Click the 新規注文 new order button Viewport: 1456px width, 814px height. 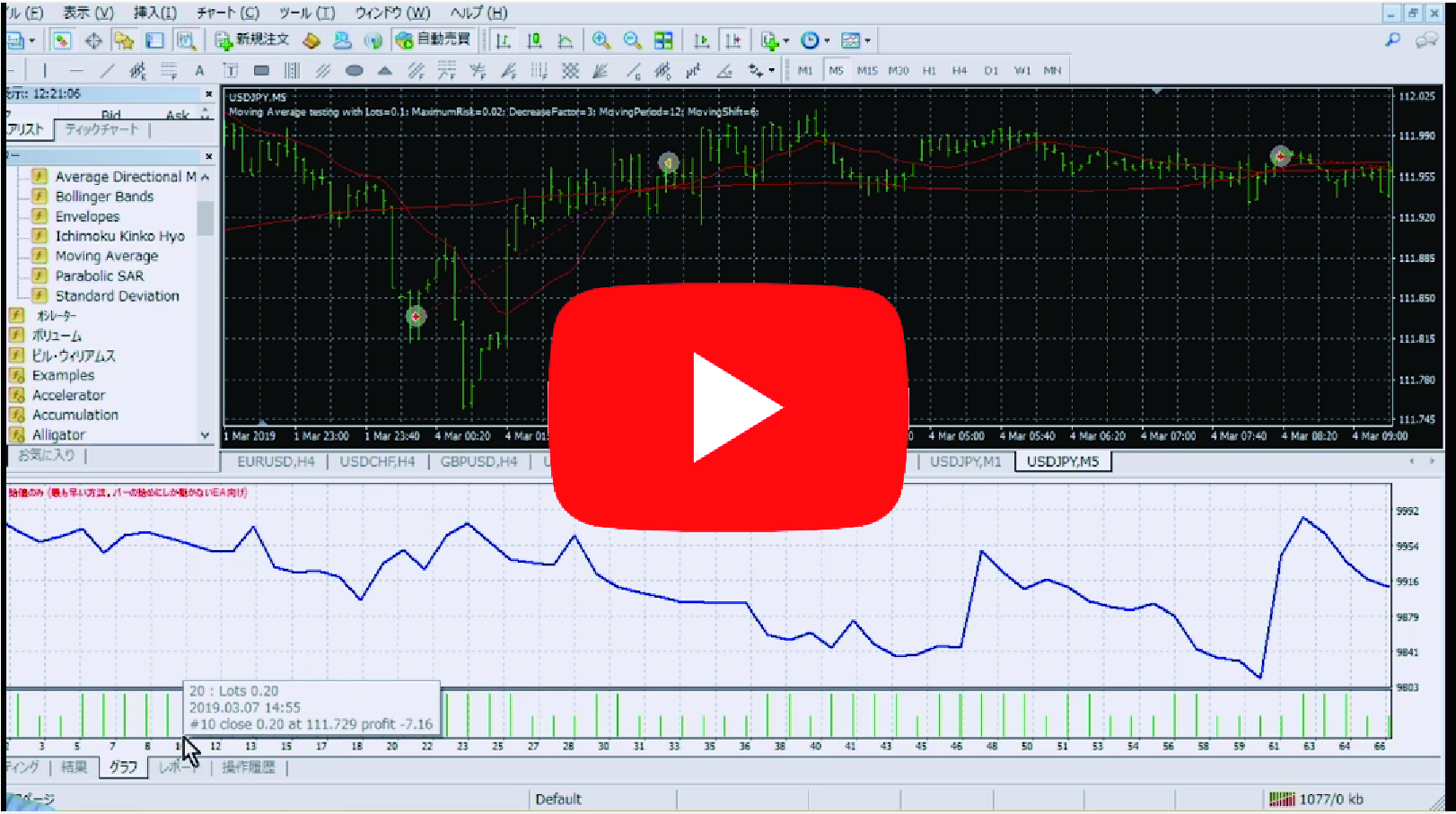[252, 40]
